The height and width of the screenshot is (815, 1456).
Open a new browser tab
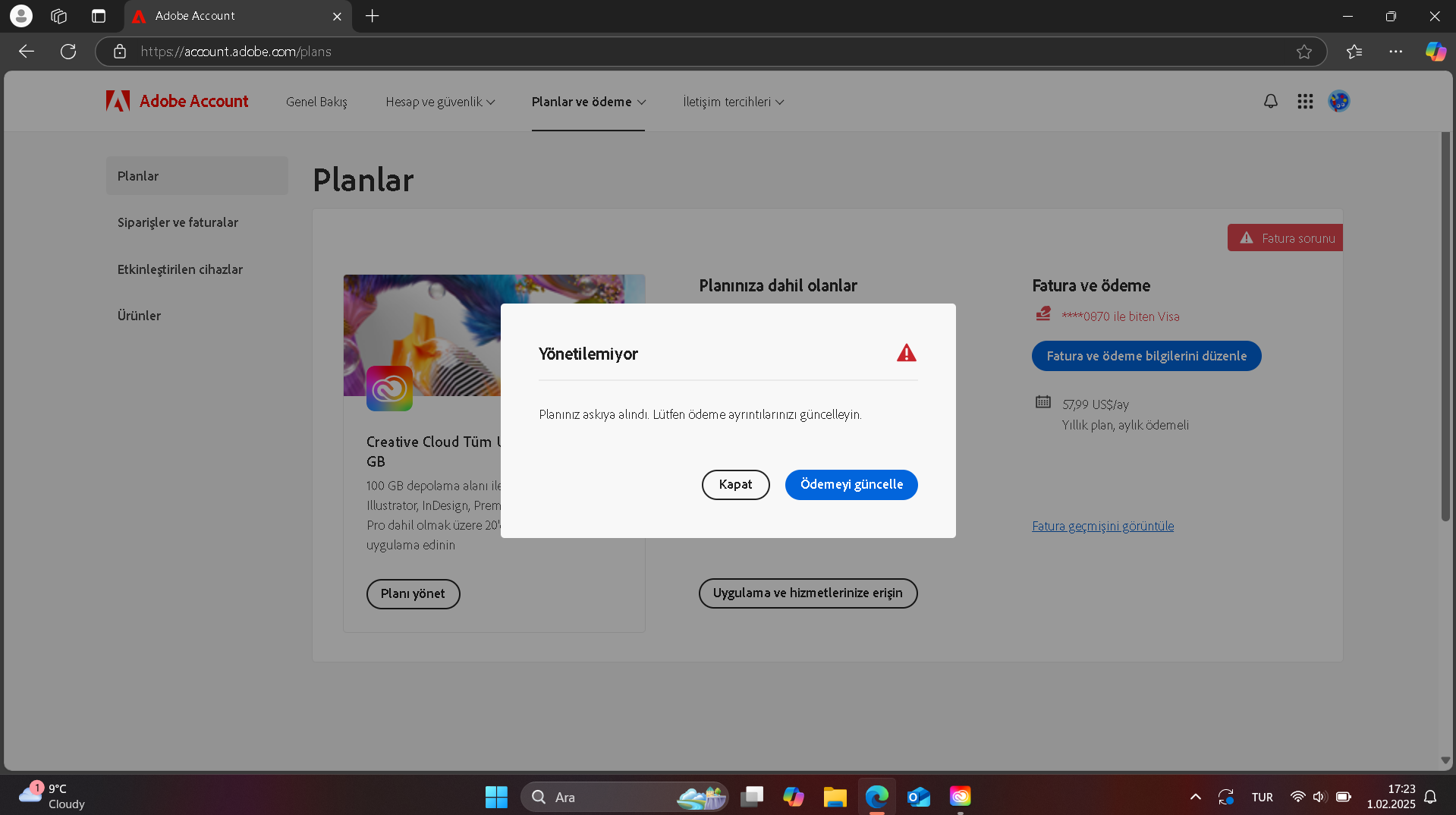(x=372, y=16)
